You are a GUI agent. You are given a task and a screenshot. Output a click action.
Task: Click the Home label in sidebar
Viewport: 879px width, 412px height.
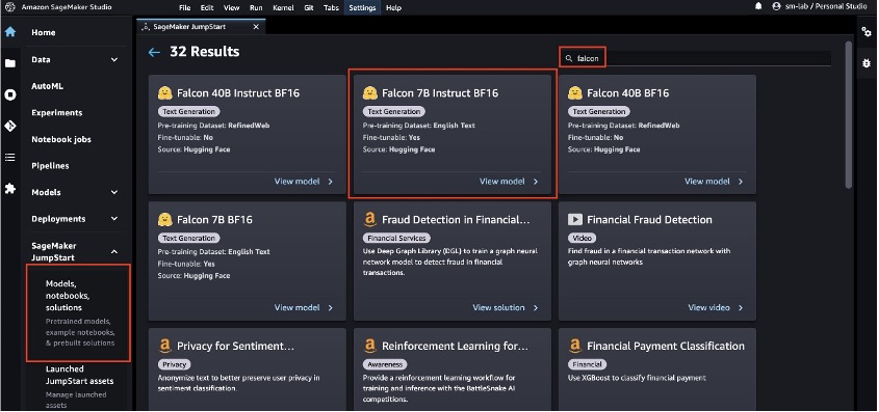43,33
